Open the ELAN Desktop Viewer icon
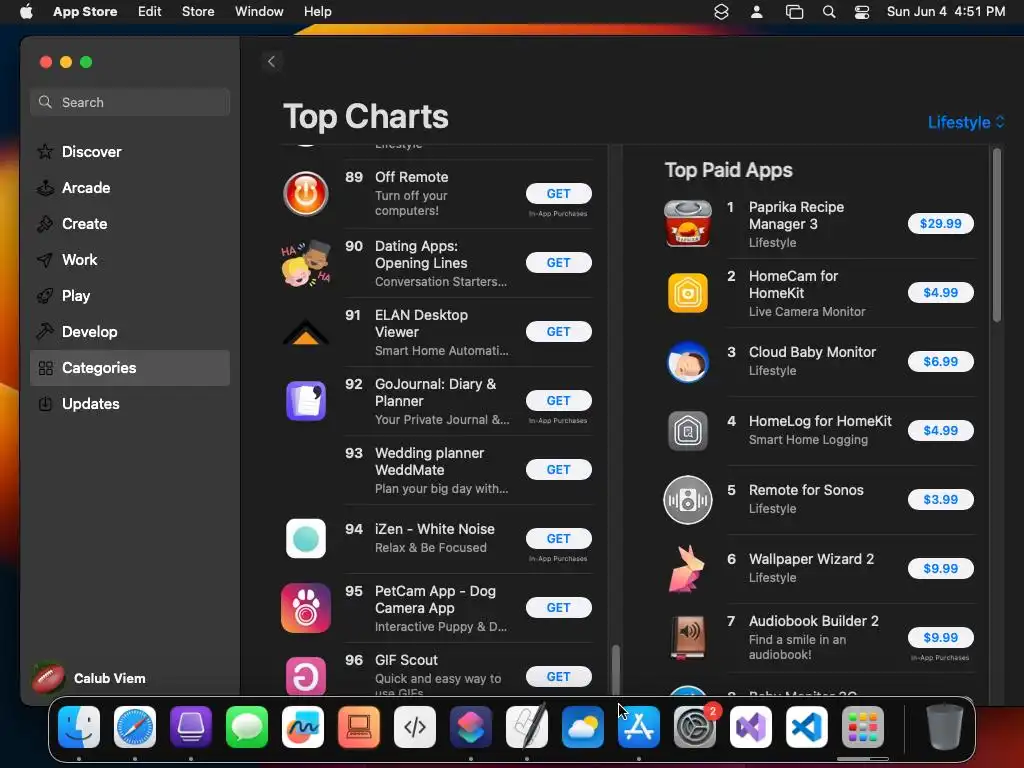This screenshot has height=768, width=1024. [306, 332]
